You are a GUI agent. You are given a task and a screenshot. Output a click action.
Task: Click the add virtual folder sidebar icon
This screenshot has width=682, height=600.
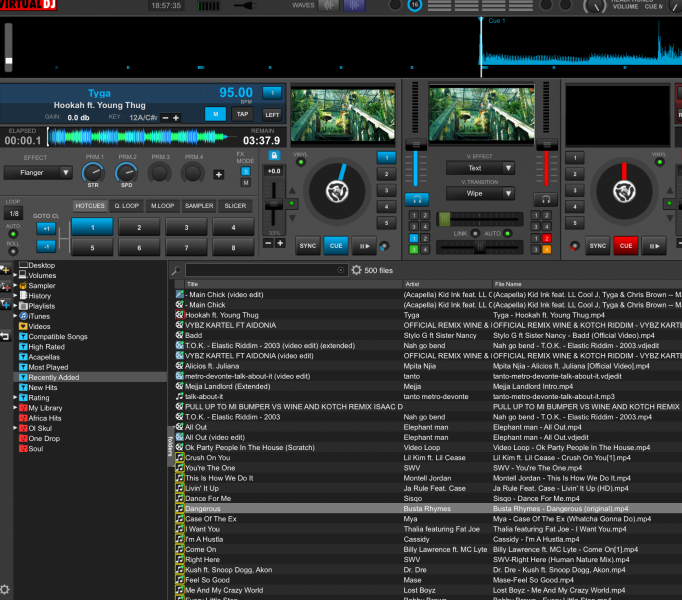(5, 287)
